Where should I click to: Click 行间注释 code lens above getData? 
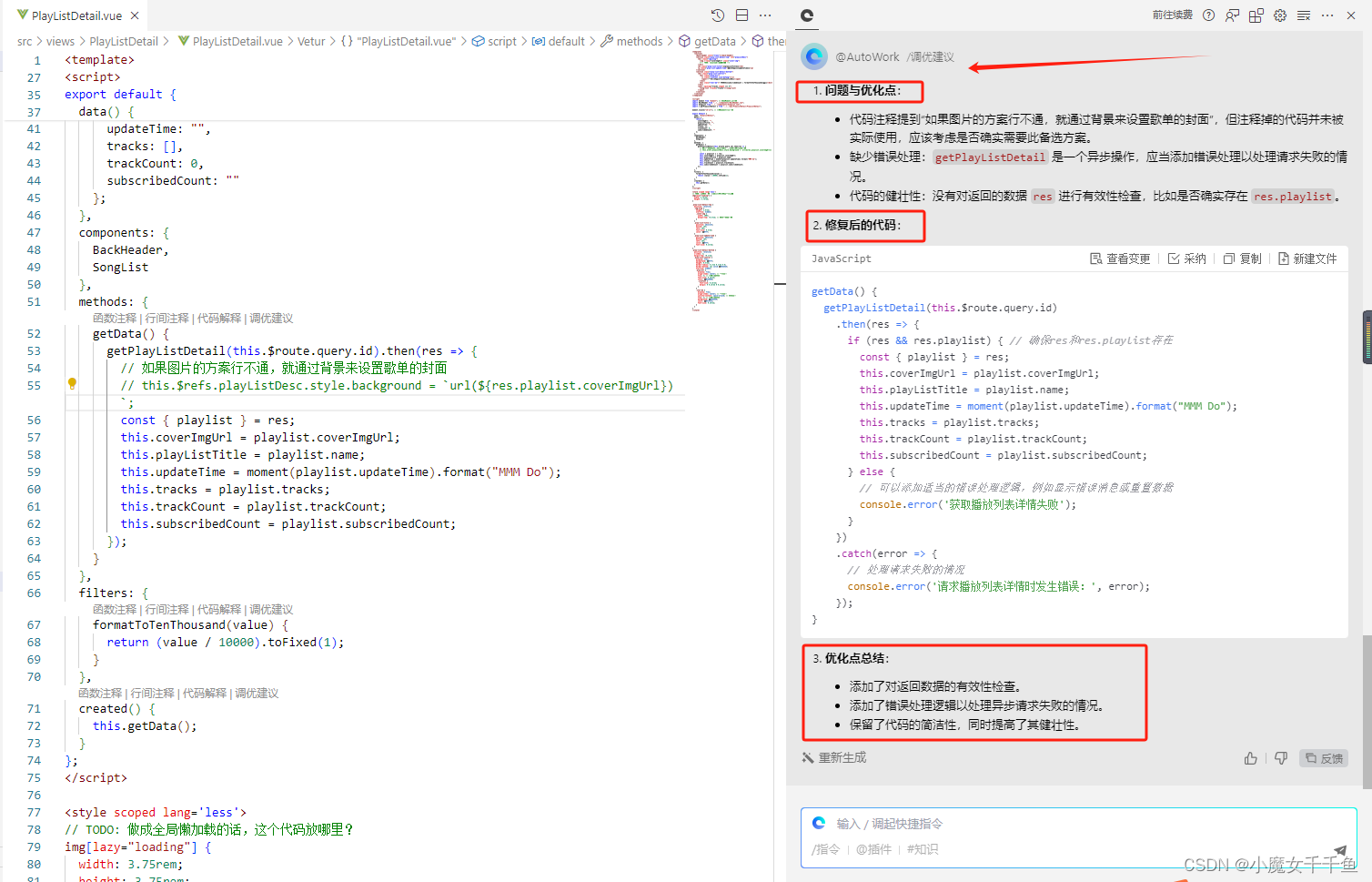pyautogui.click(x=167, y=319)
